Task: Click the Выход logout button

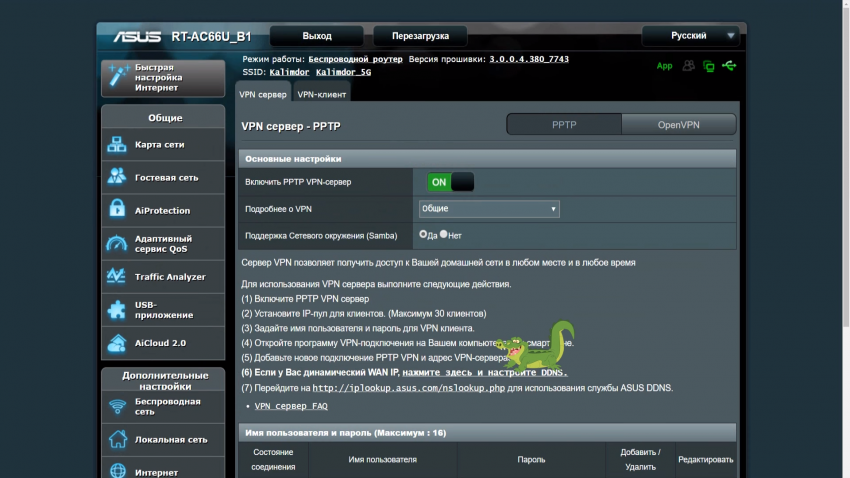Action: [317, 36]
